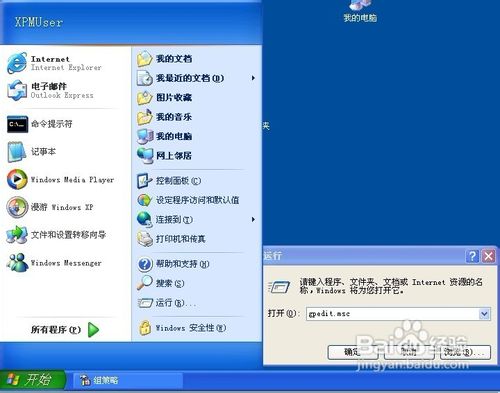Screen dimensions: 500x393
Task: Click the Windows 安全性 lock icon
Action: click(x=145, y=328)
